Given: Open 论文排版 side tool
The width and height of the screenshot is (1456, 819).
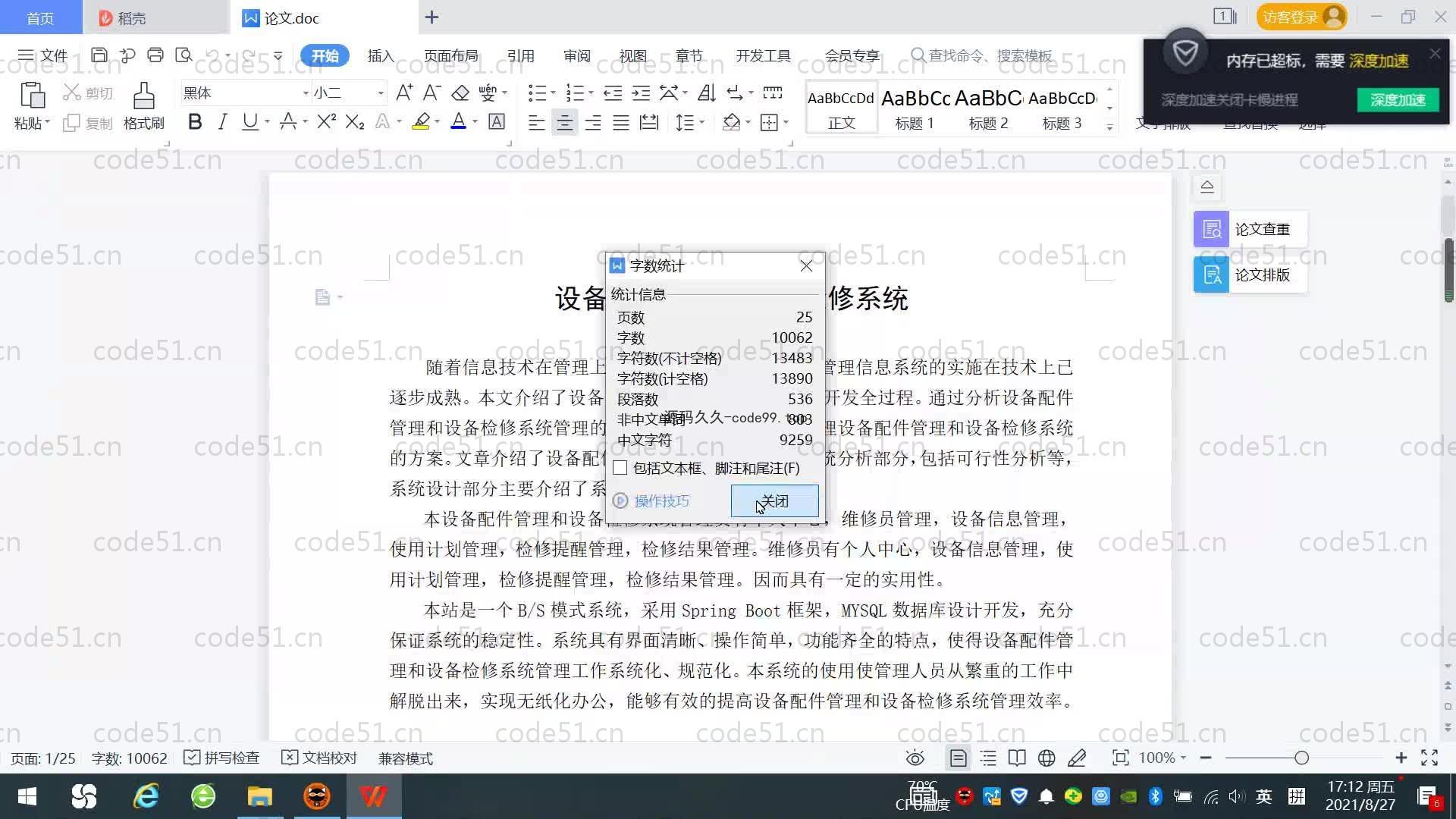Looking at the screenshot, I should coord(1250,275).
